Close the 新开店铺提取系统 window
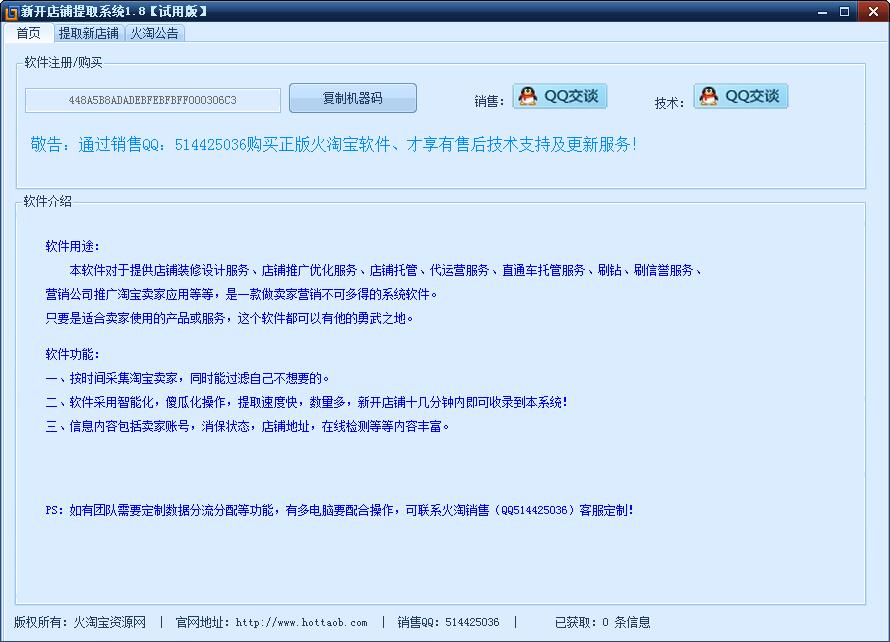 coord(869,11)
